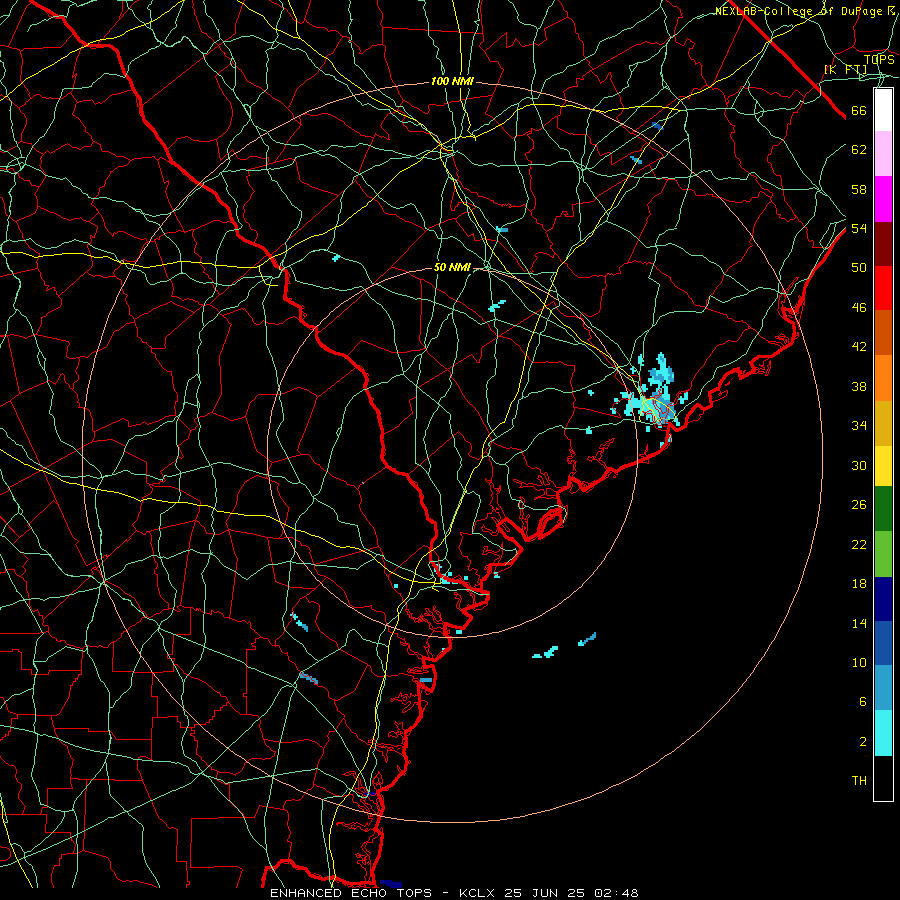Image resolution: width=900 pixels, height=900 pixels.
Task: Click the KCLX station identifier in the footer
Action: pos(478,893)
